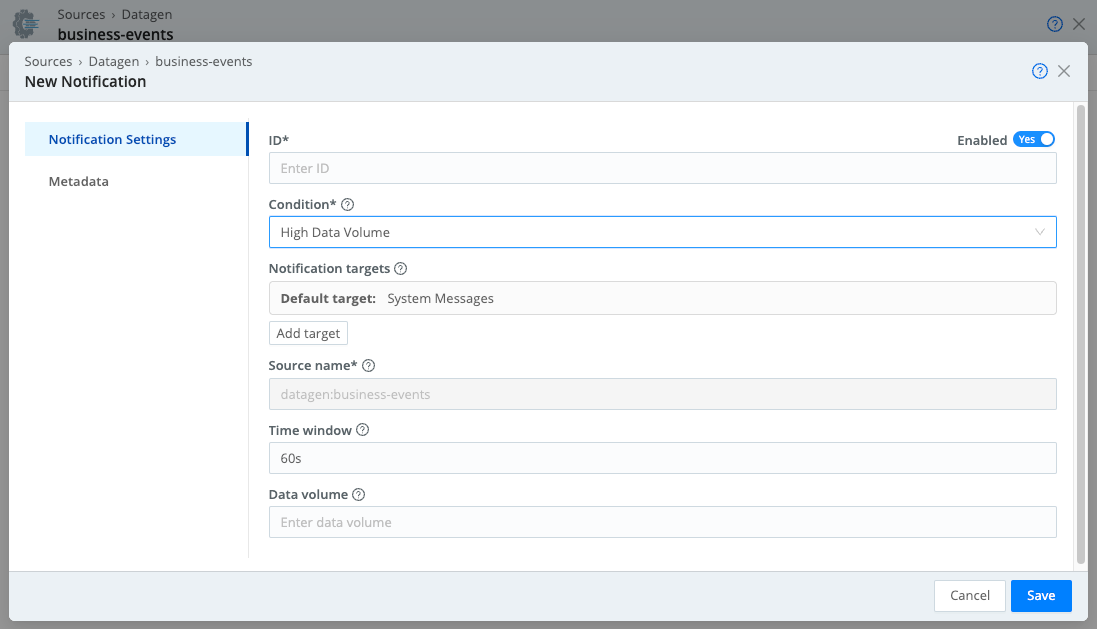Navigate to Sources via the breadcrumb
This screenshot has height=629, width=1097.
[x=48, y=61]
